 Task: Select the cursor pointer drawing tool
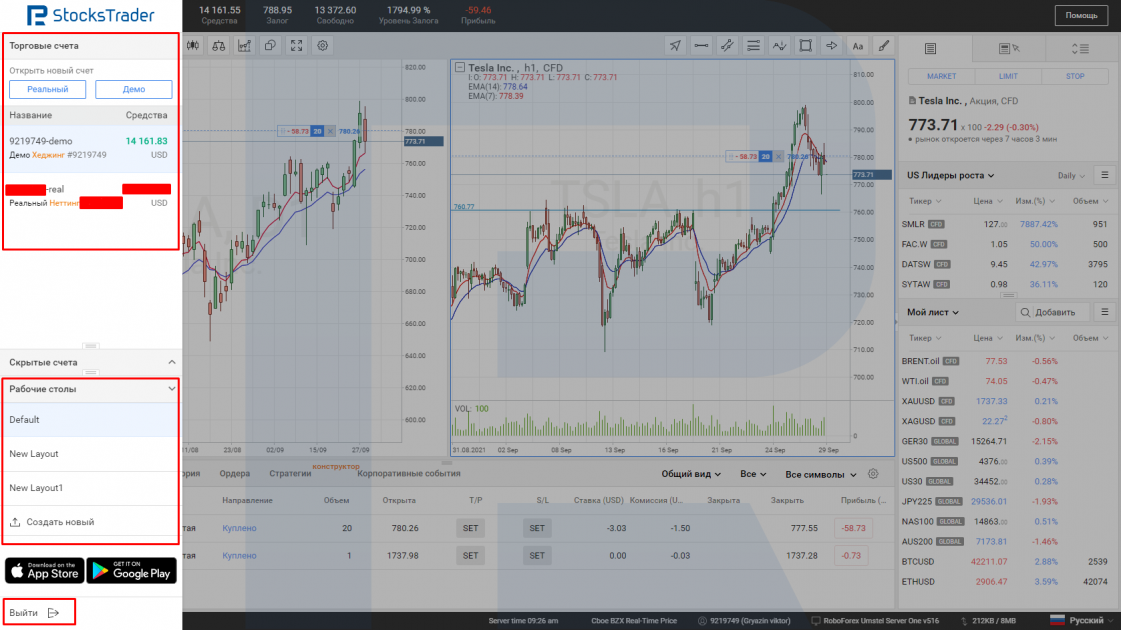coord(675,46)
